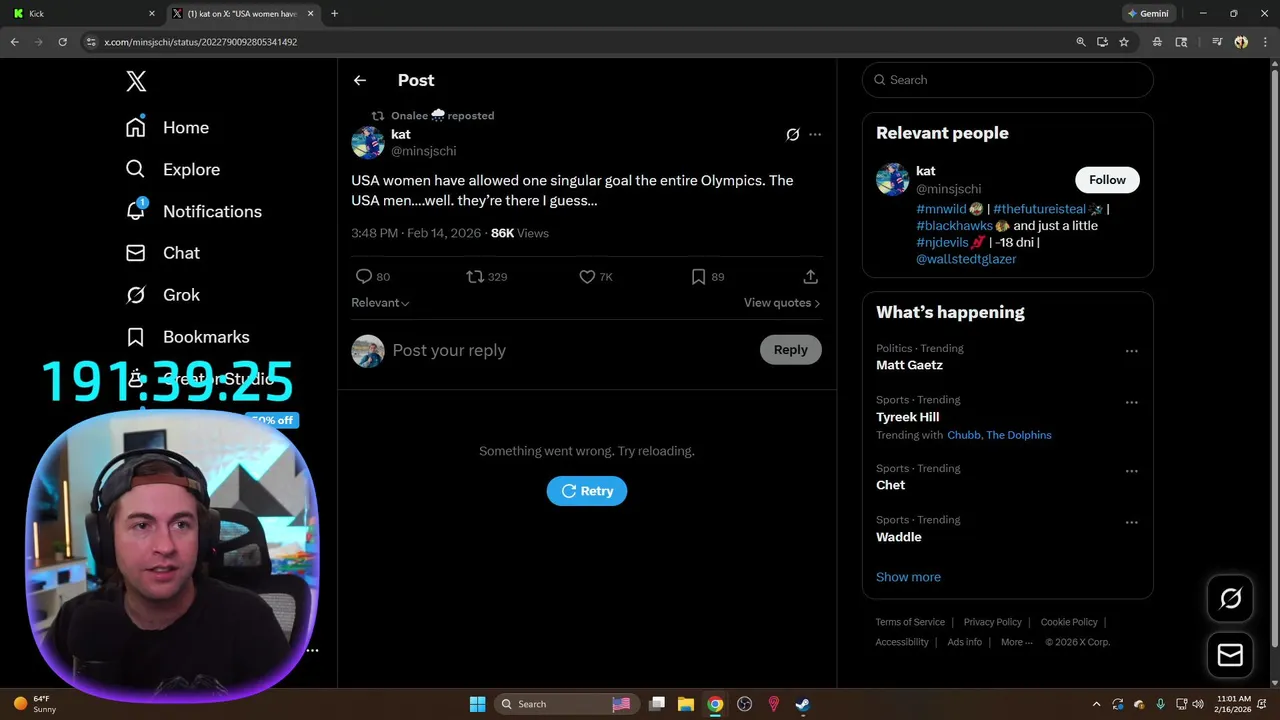1280x720 pixels.
Task: Click the zoom magnifier icon in address bar
Action: point(1080,42)
